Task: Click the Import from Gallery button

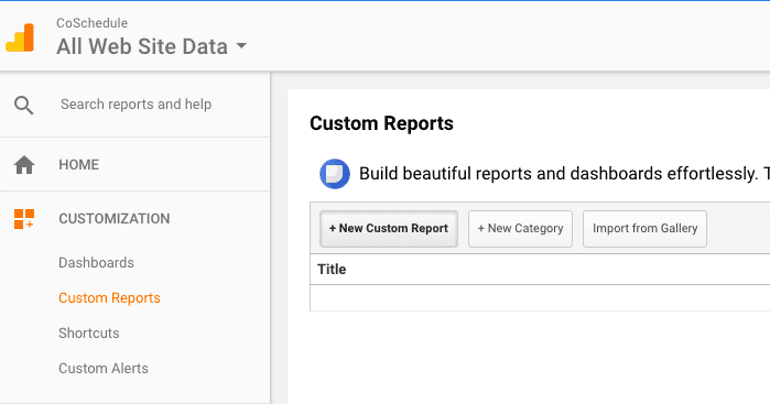Action: (645, 229)
